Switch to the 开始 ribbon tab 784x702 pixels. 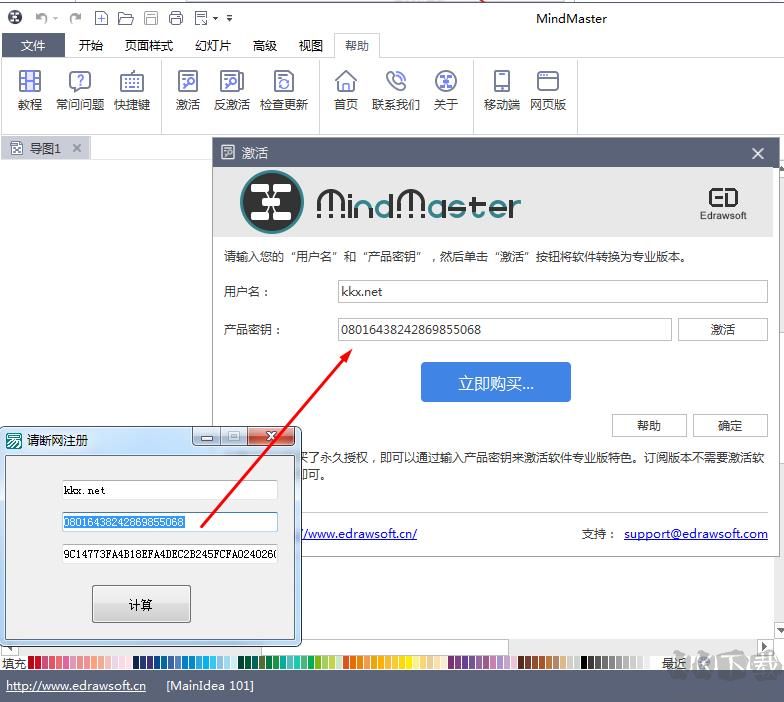[90, 46]
